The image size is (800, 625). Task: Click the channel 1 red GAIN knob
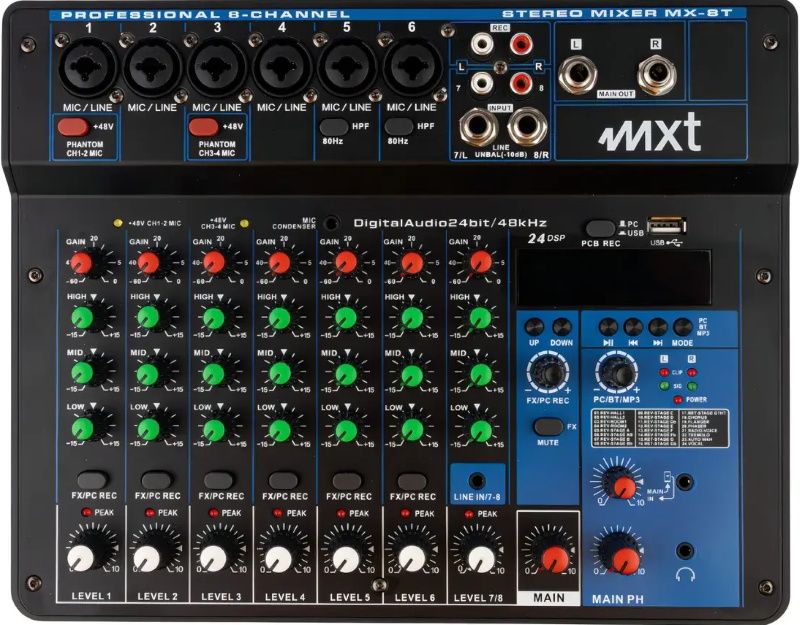[x=81, y=262]
